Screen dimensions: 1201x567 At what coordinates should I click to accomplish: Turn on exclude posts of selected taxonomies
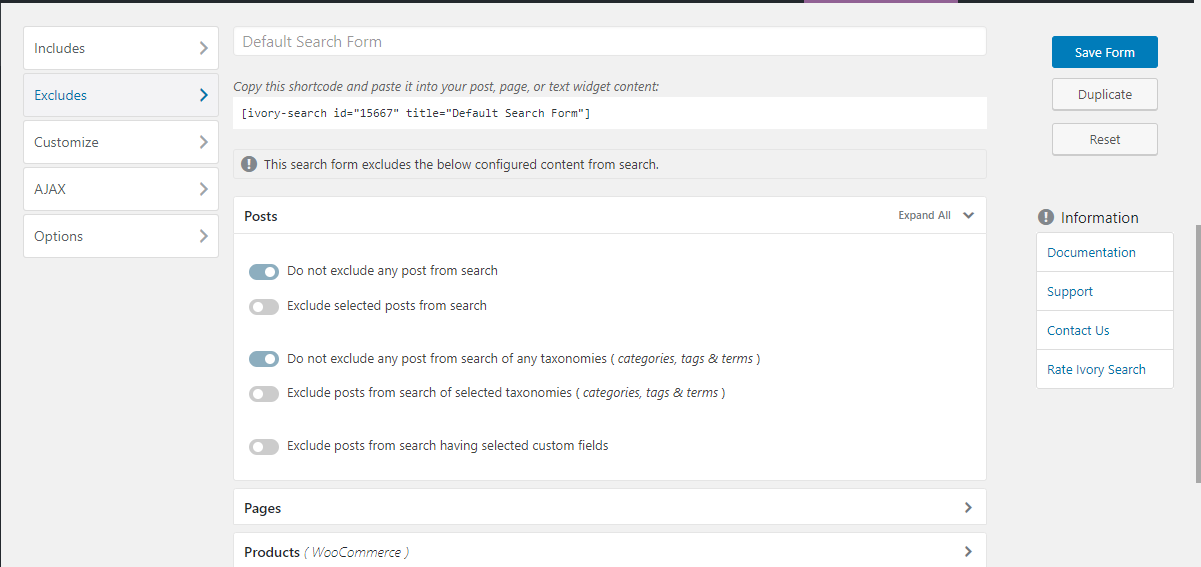pyautogui.click(x=264, y=394)
